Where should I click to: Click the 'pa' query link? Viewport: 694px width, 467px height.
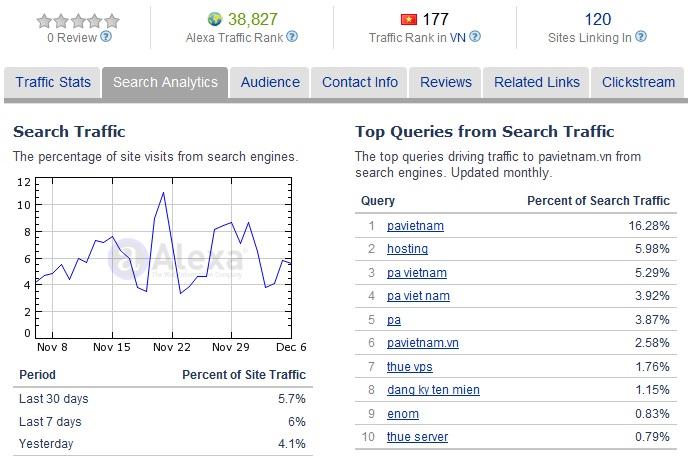394,320
